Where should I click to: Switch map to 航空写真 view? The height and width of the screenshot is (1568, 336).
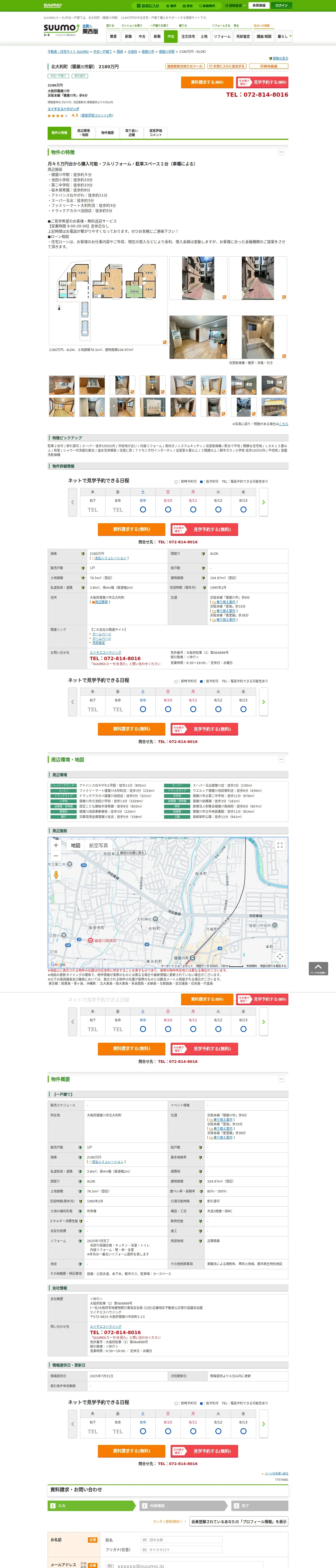pos(99,845)
